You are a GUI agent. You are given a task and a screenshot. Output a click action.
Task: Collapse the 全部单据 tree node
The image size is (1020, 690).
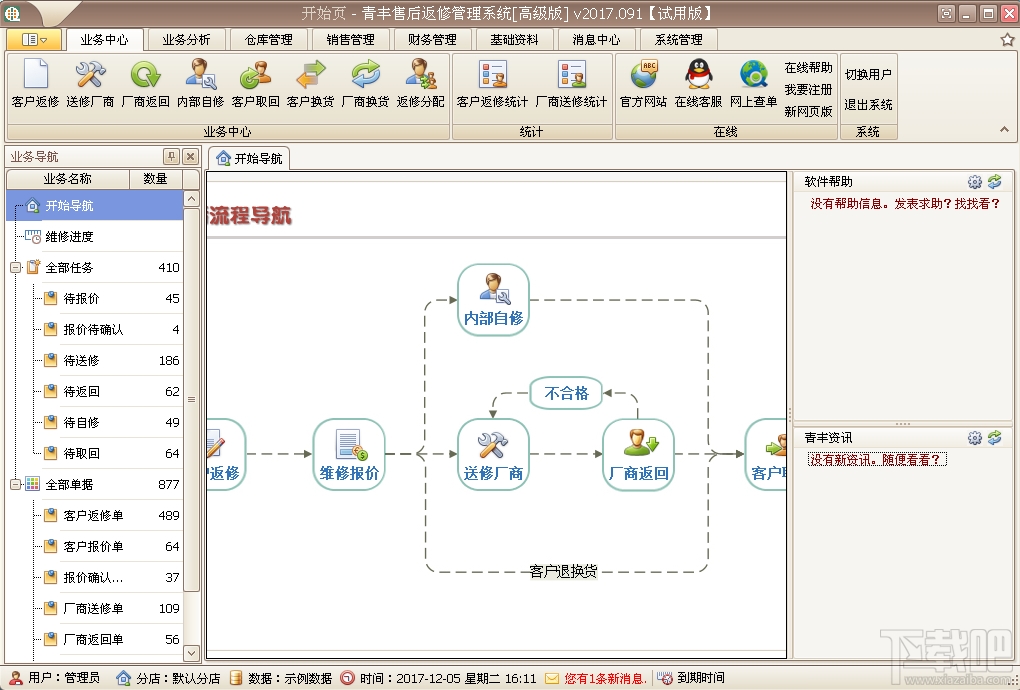[16, 484]
